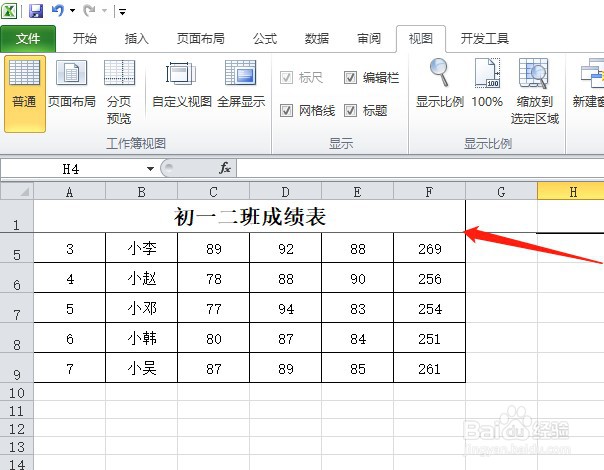This screenshot has height=470, width=604.
Task: Switch to the 数据 tab
Action: (317, 39)
